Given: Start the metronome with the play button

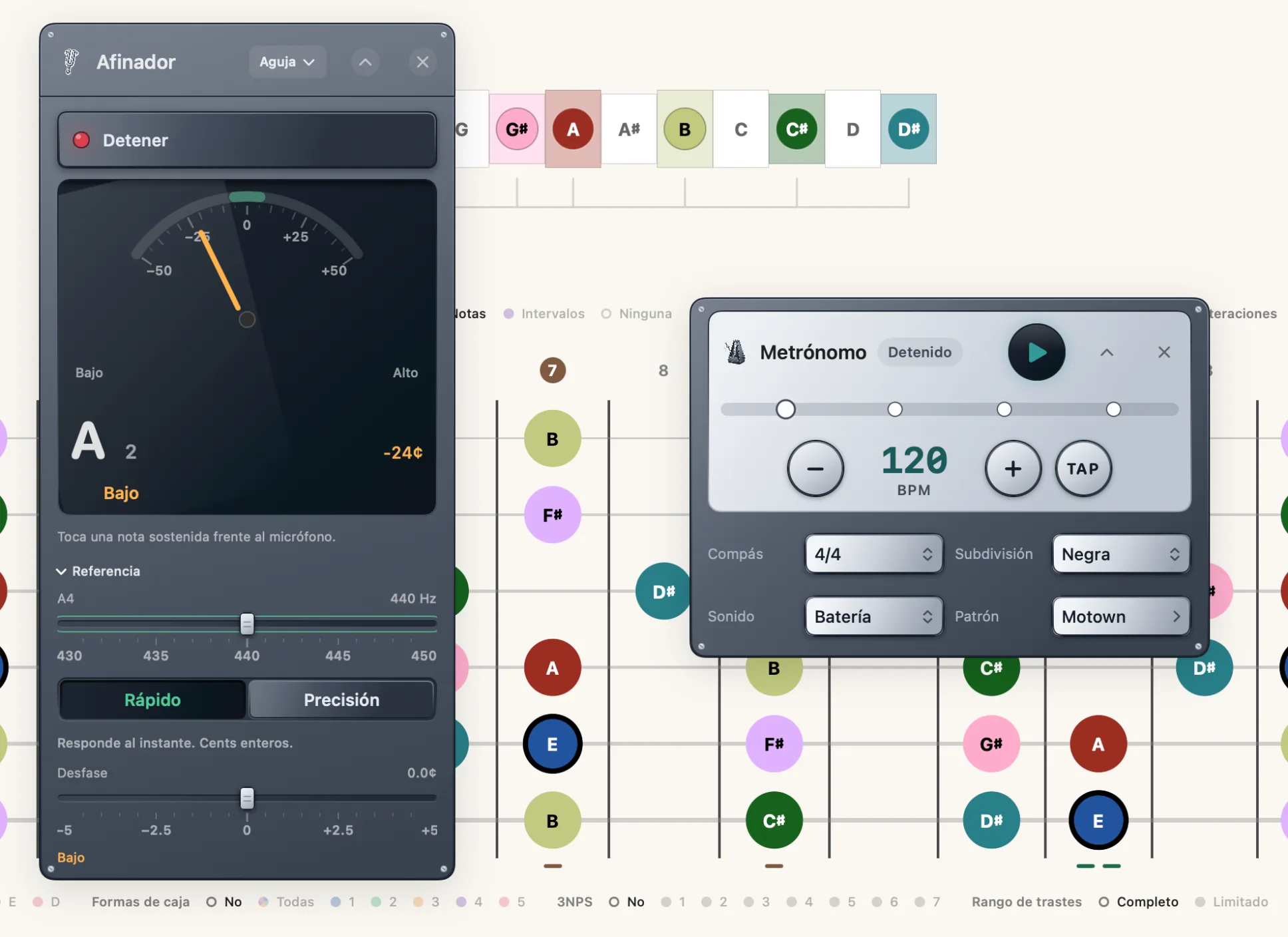Looking at the screenshot, I should coord(1037,352).
